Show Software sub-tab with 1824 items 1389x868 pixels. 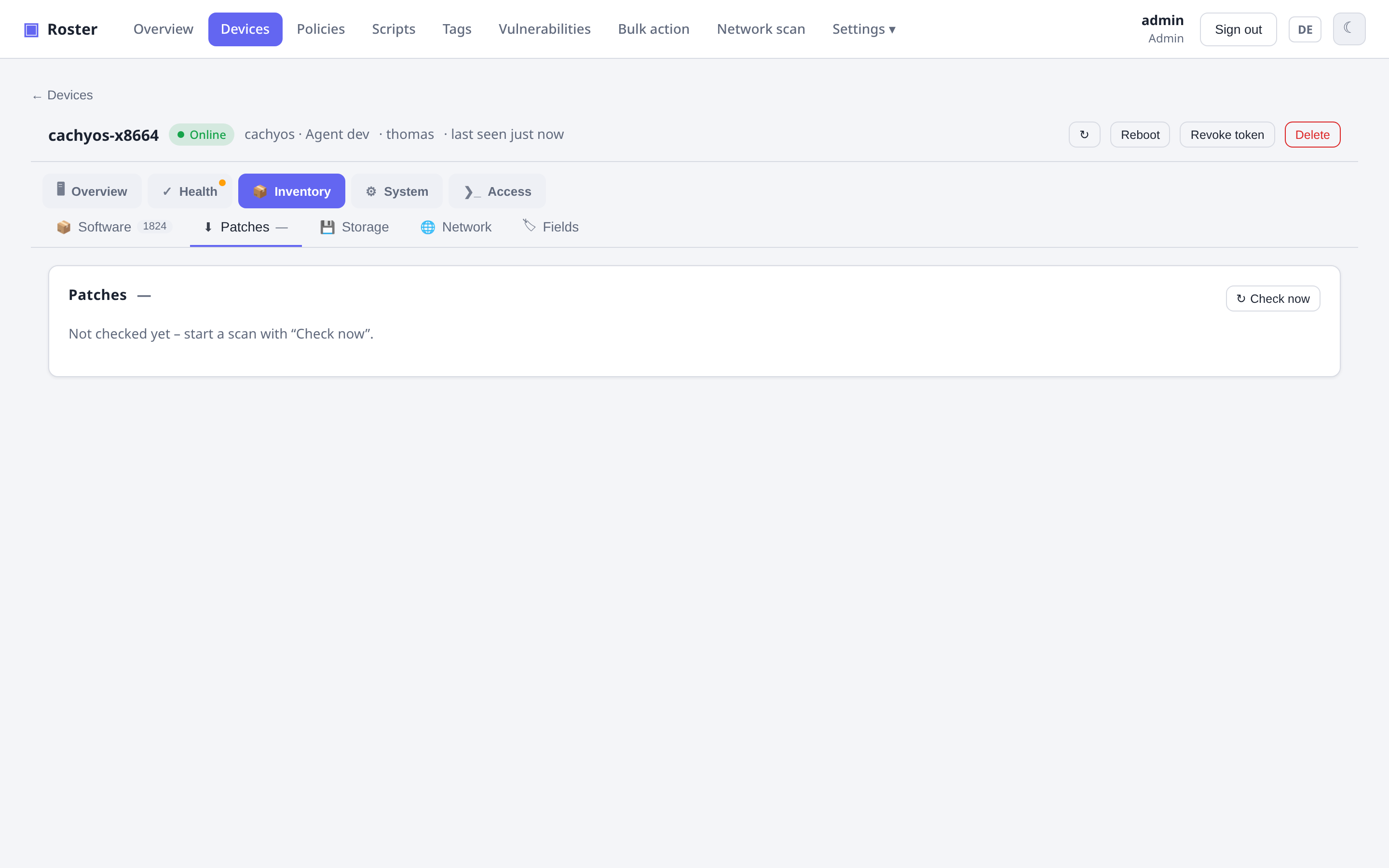tap(114, 227)
